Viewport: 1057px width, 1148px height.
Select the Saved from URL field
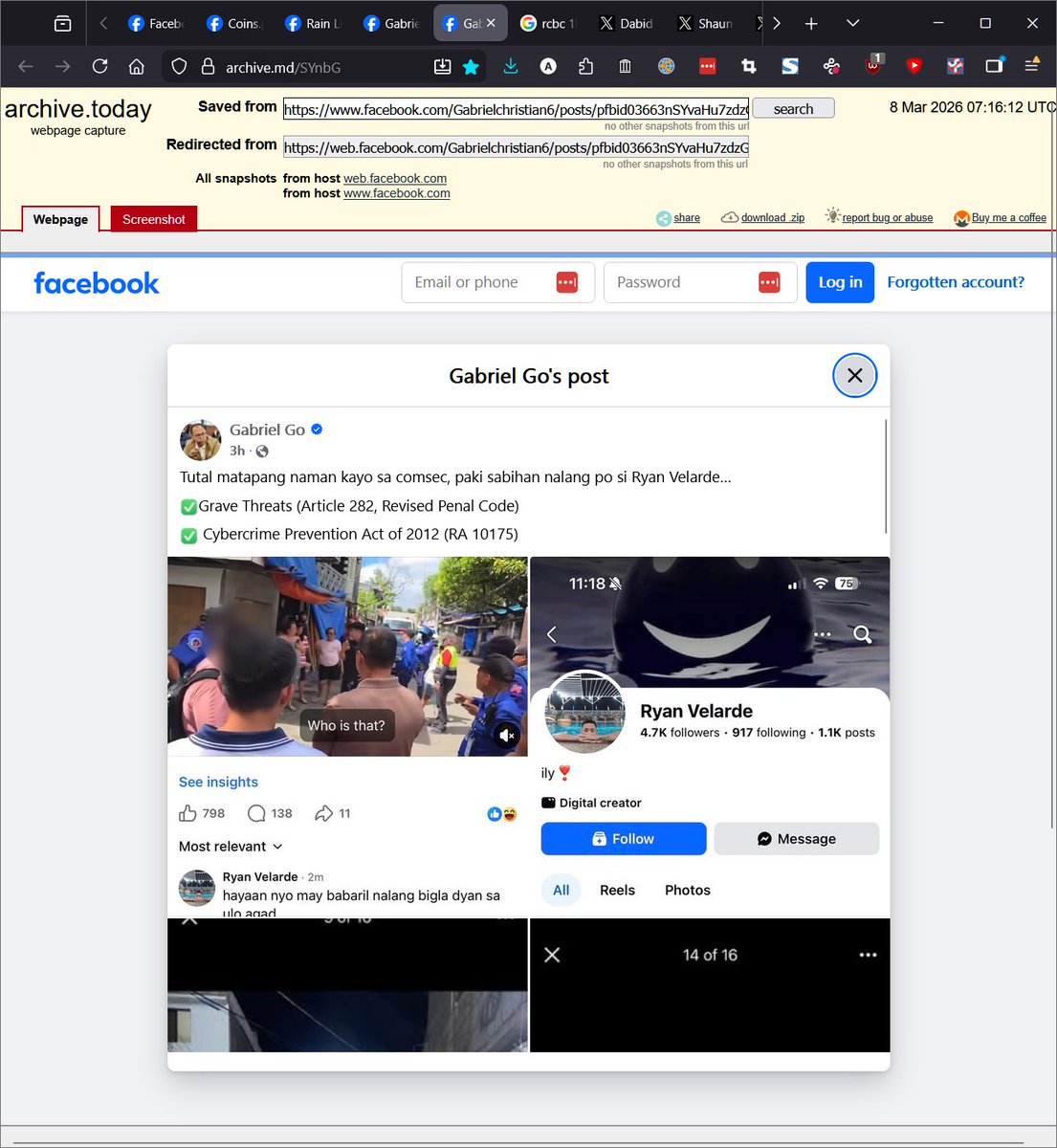[516, 109]
